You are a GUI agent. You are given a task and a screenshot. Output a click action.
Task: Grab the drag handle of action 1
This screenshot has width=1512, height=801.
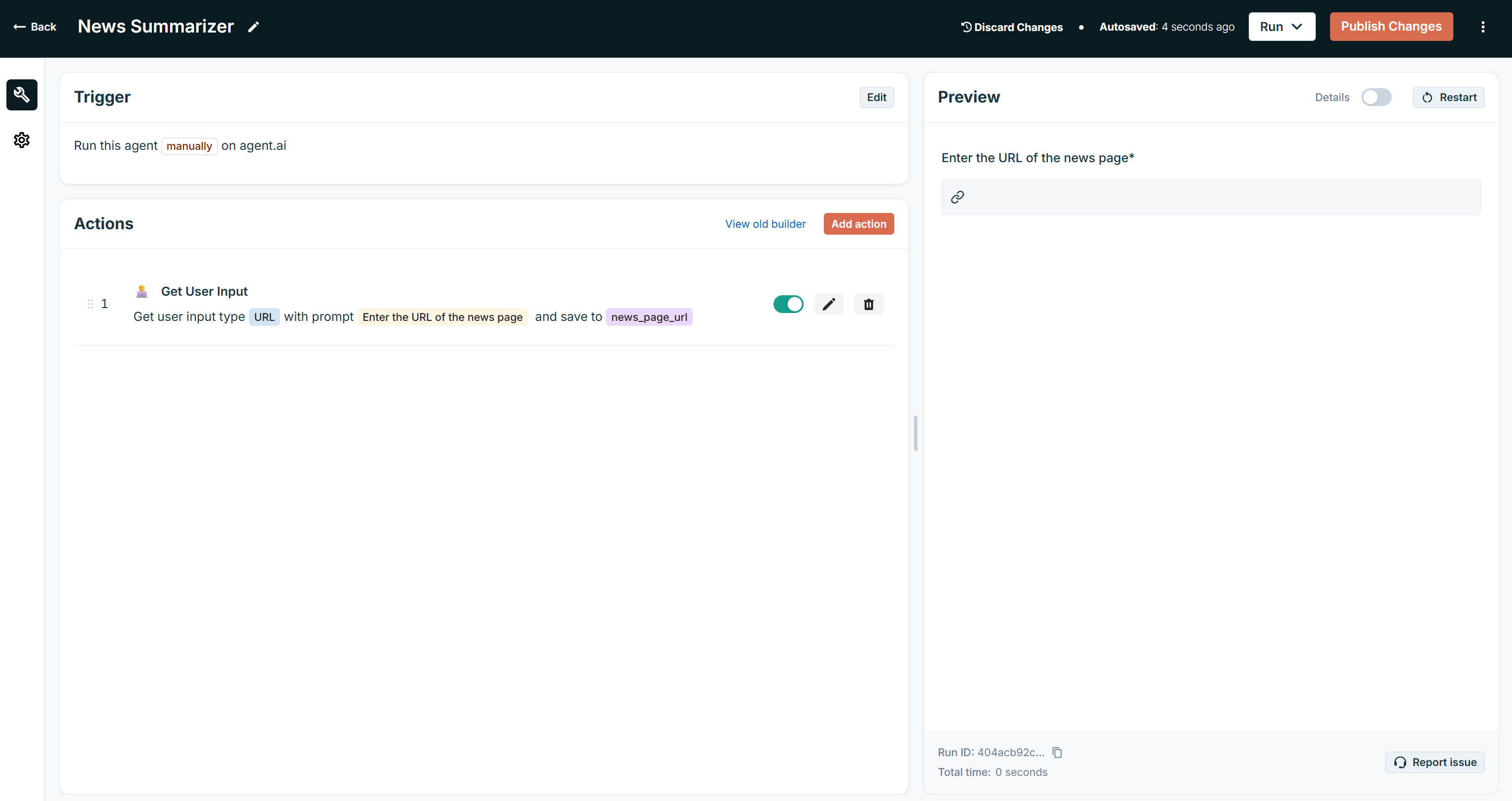tap(90, 303)
